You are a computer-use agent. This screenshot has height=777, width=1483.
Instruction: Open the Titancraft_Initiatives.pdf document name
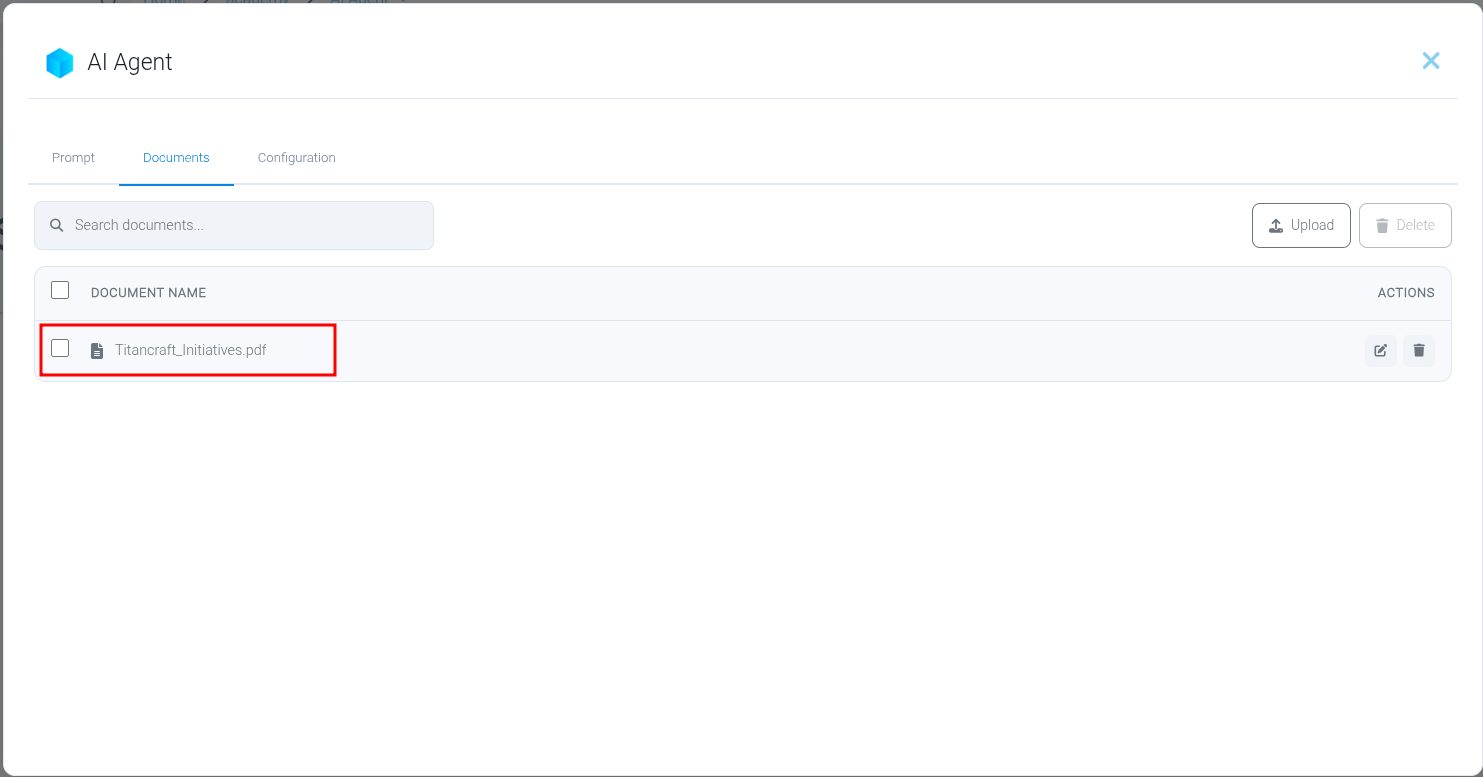point(191,351)
